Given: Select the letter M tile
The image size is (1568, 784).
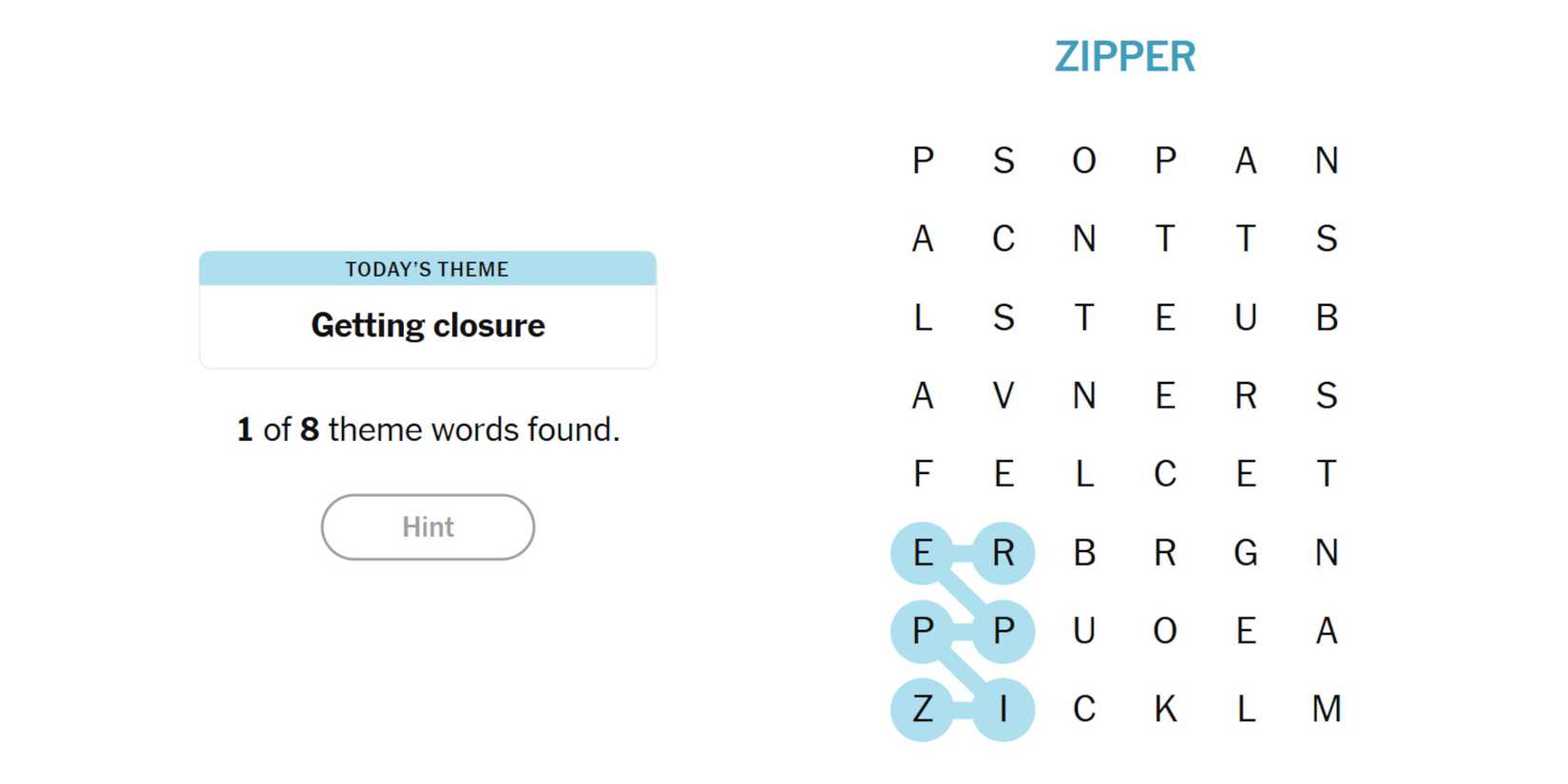Looking at the screenshot, I should 1327,709.
